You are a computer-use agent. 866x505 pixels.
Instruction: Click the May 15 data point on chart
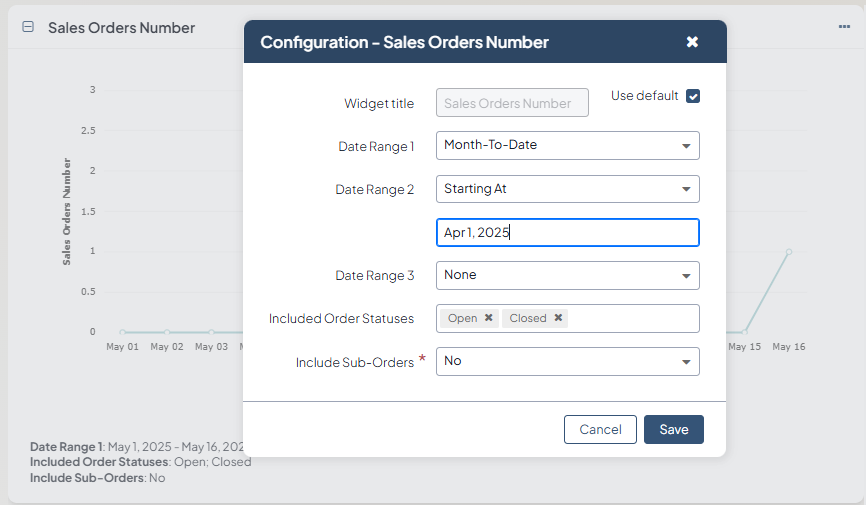click(x=744, y=332)
